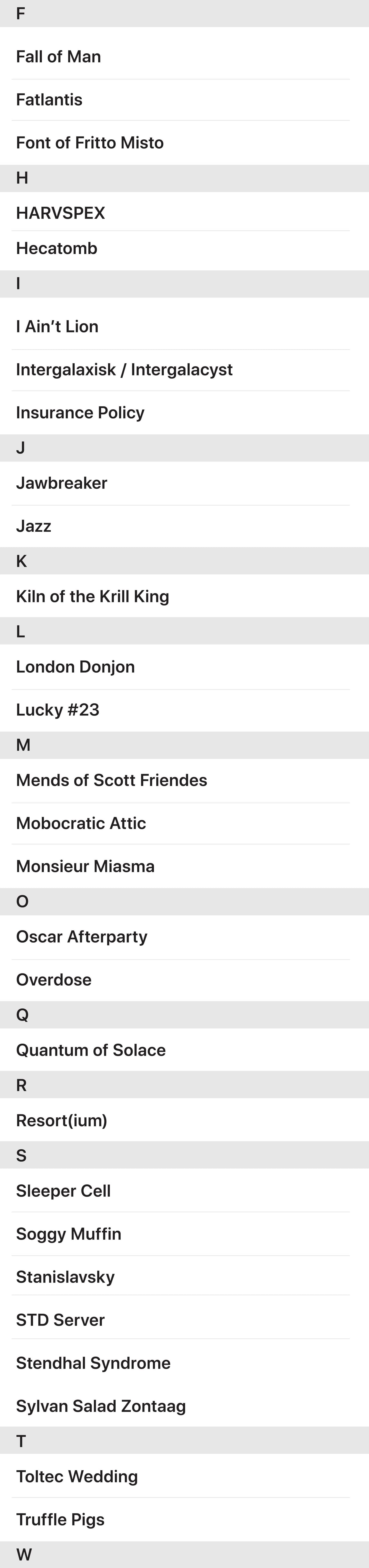
Task: Select Monsieur Miasma
Action: (x=85, y=866)
